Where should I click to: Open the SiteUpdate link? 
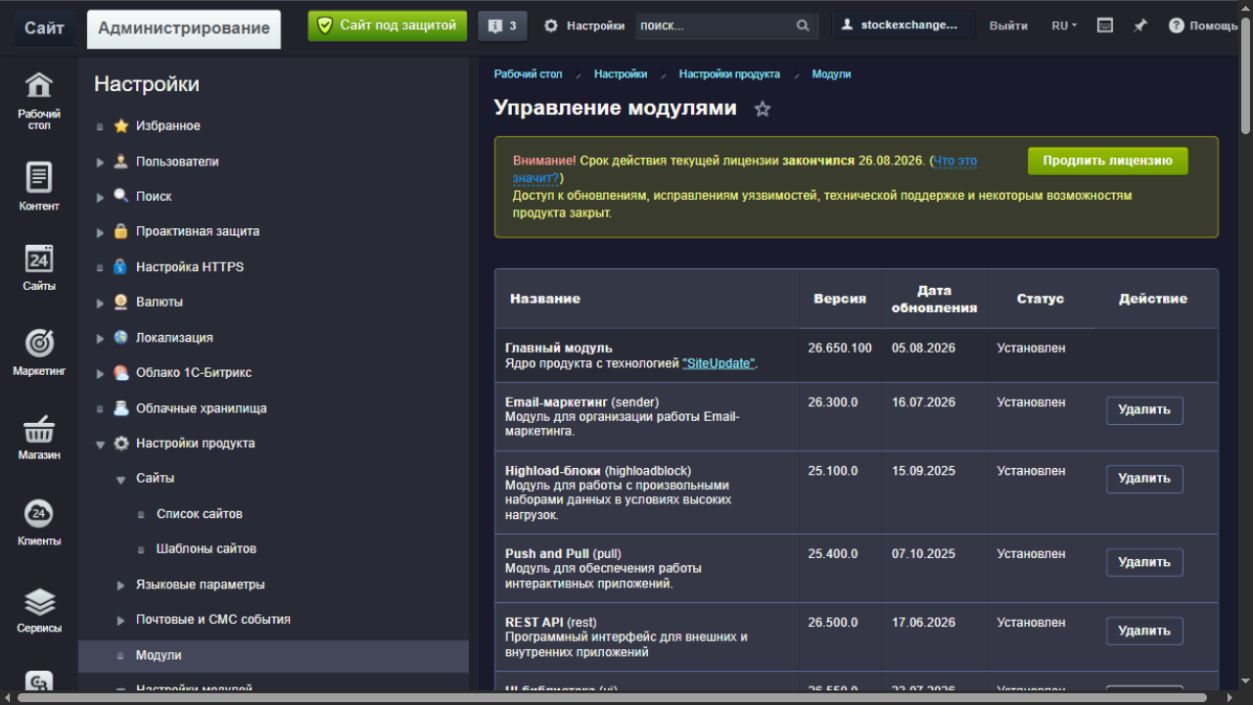pyautogui.click(x=720, y=364)
